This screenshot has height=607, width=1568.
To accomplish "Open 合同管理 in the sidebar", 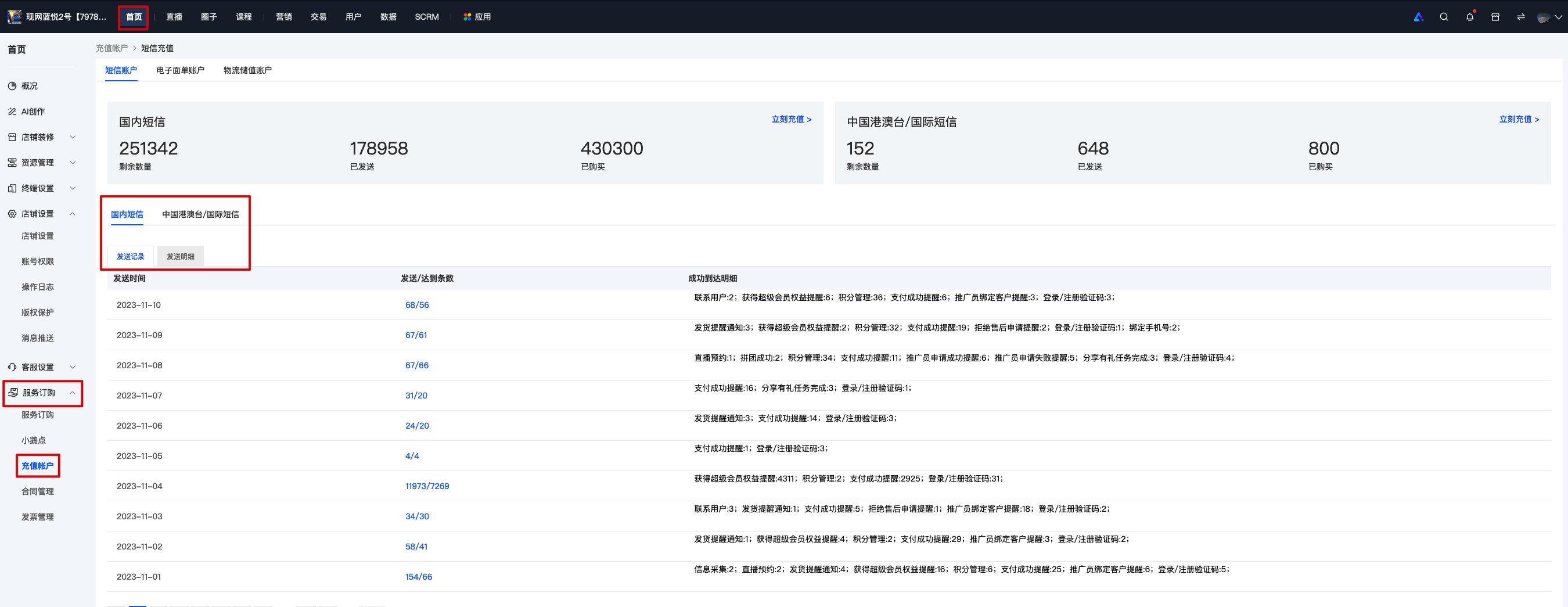I will [x=38, y=491].
